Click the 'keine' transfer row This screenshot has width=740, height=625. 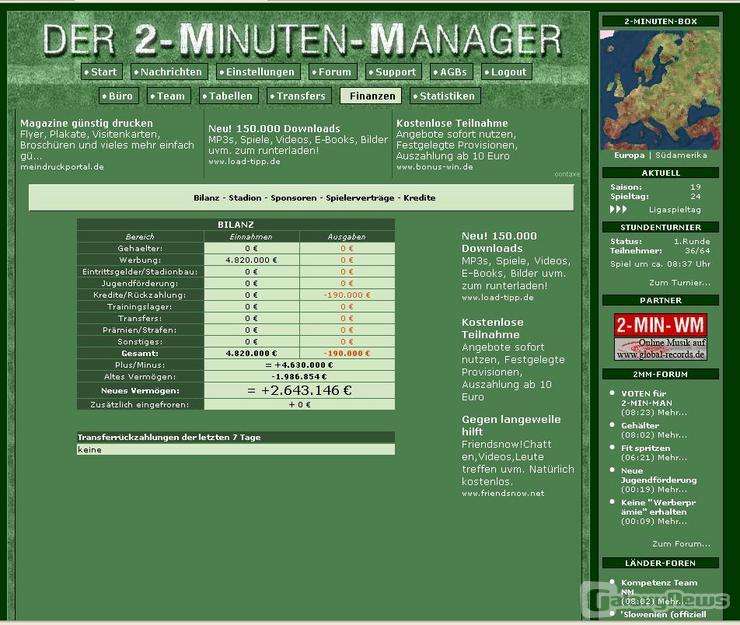coord(235,450)
